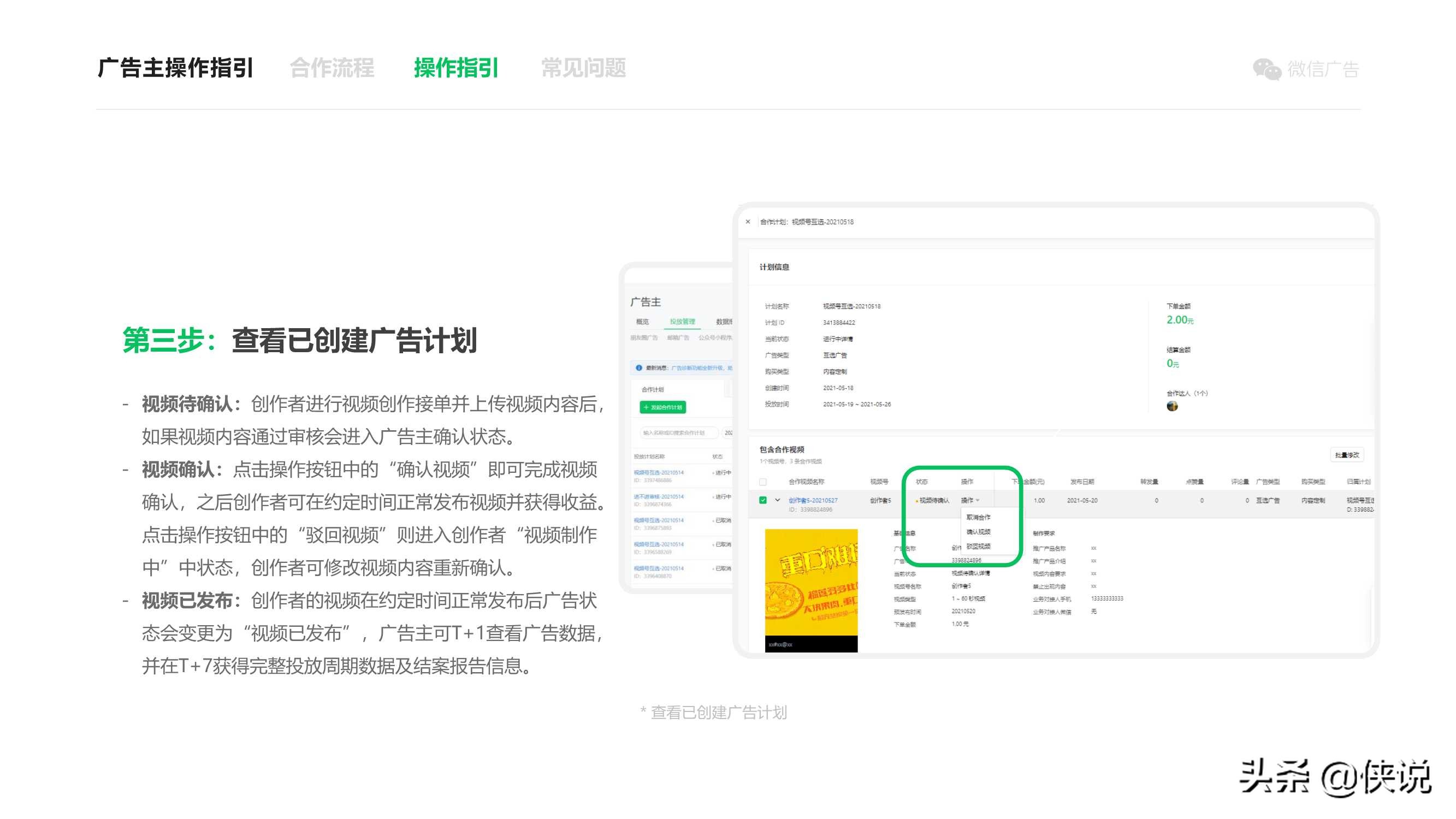The image size is (1456, 819).
Task: Choose 确认视频 from the 操作 menu
Action: (x=978, y=532)
